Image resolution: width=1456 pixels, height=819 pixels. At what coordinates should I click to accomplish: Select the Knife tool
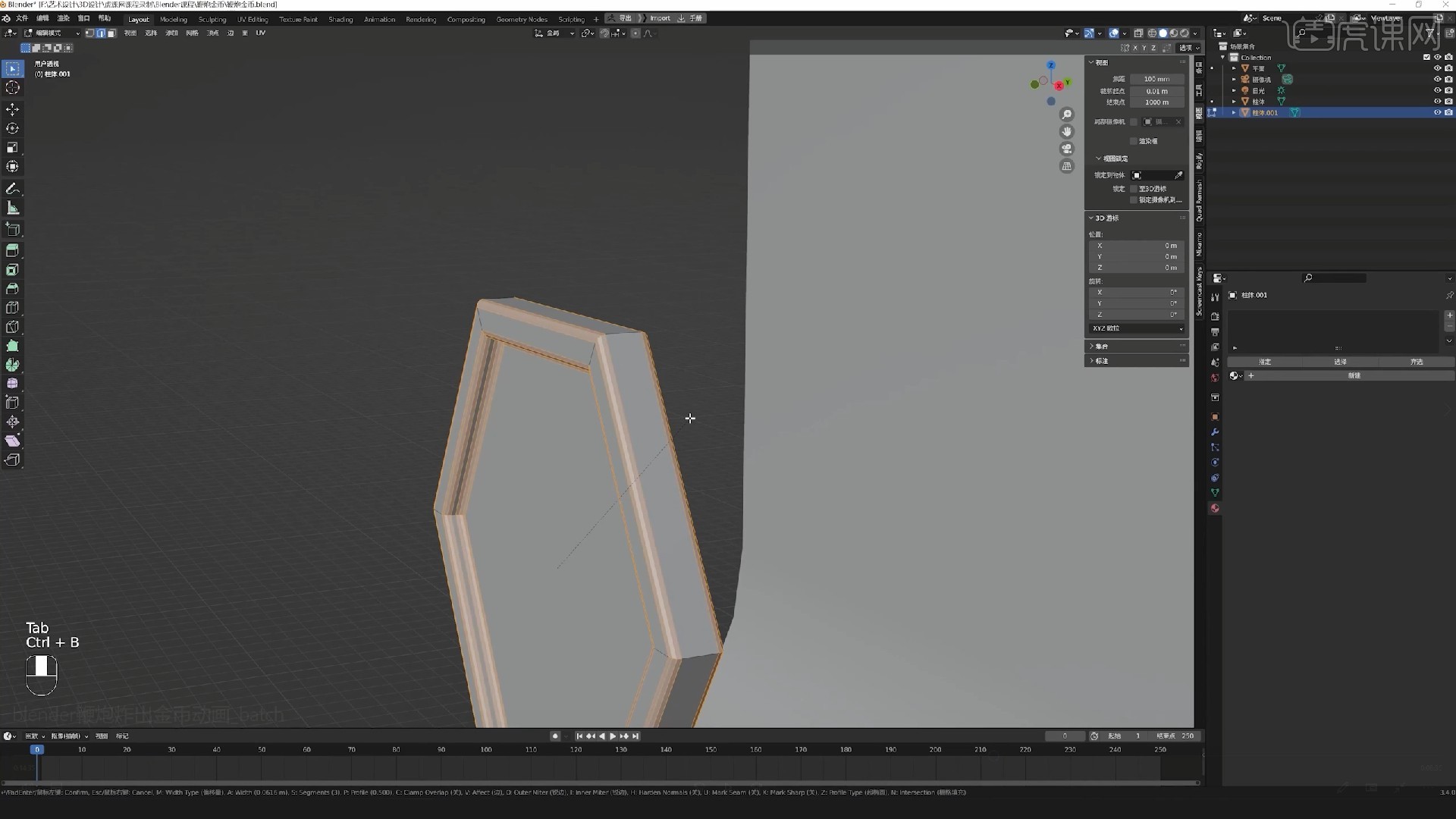[x=13, y=326]
